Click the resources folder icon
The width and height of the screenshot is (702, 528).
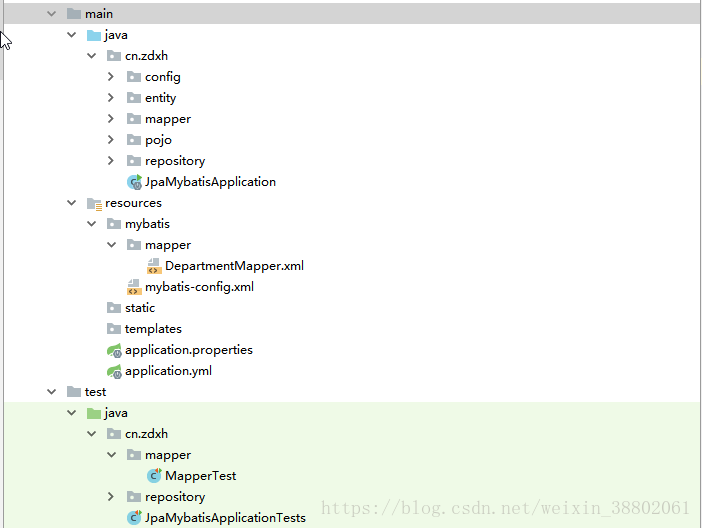[94, 204]
